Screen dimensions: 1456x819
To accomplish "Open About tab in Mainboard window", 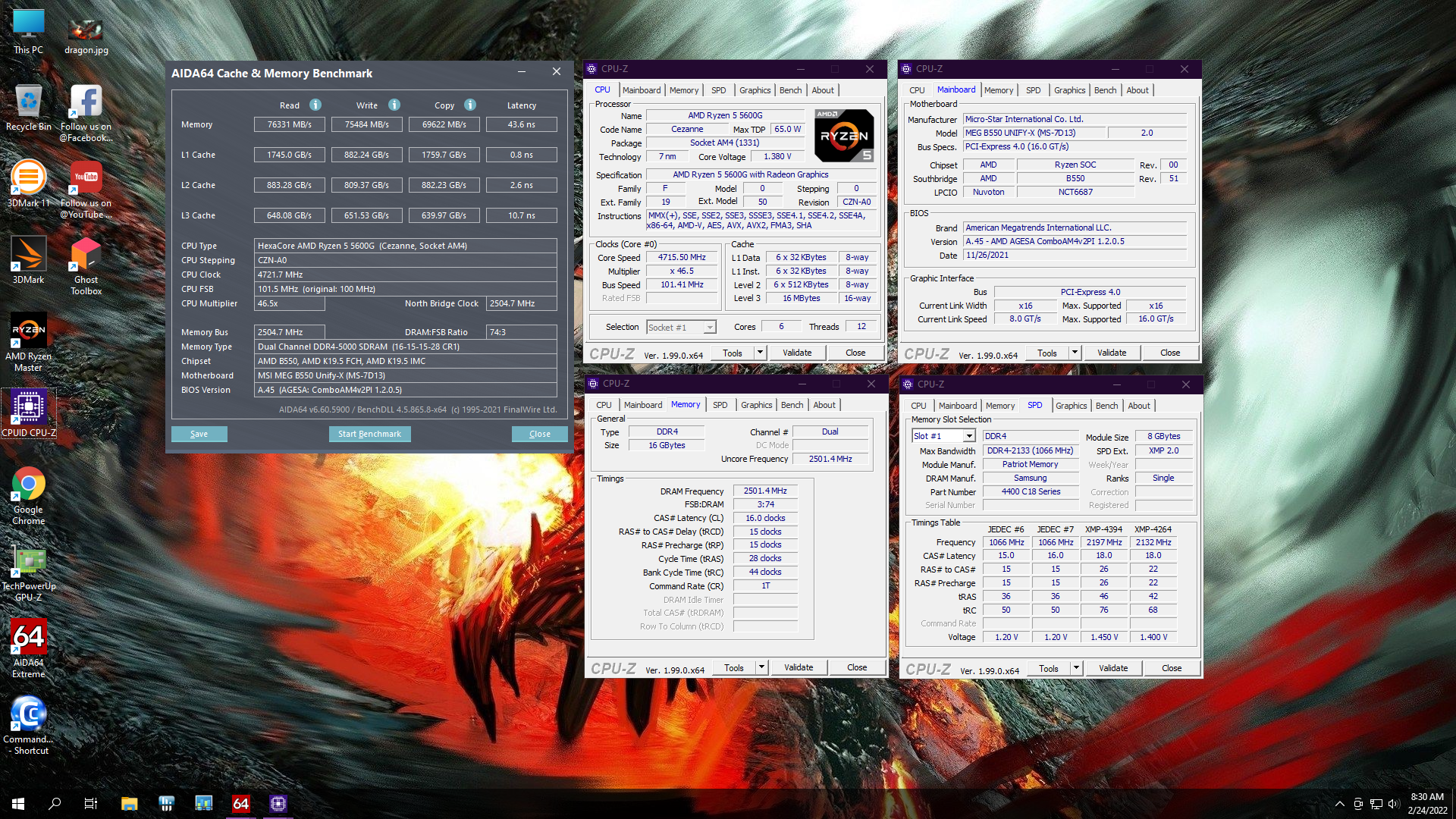I will (x=1137, y=90).
